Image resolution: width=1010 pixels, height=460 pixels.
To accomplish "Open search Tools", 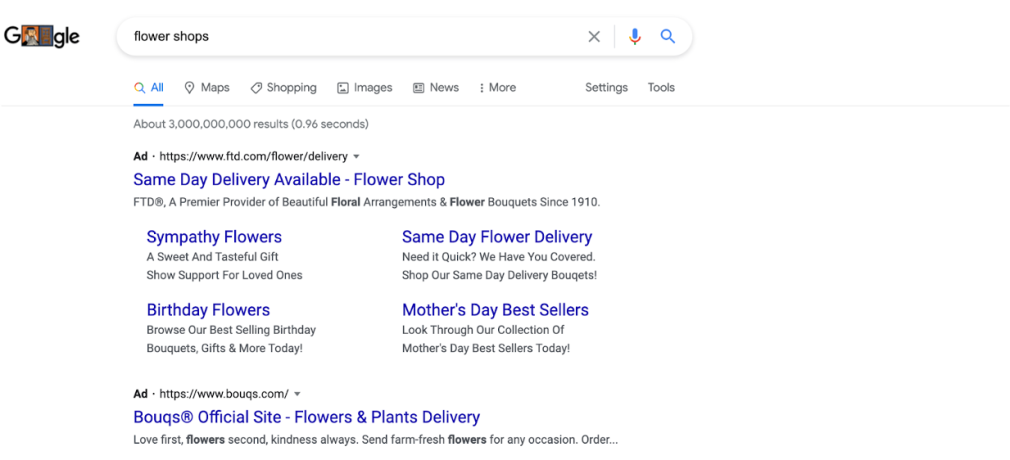I will [661, 88].
